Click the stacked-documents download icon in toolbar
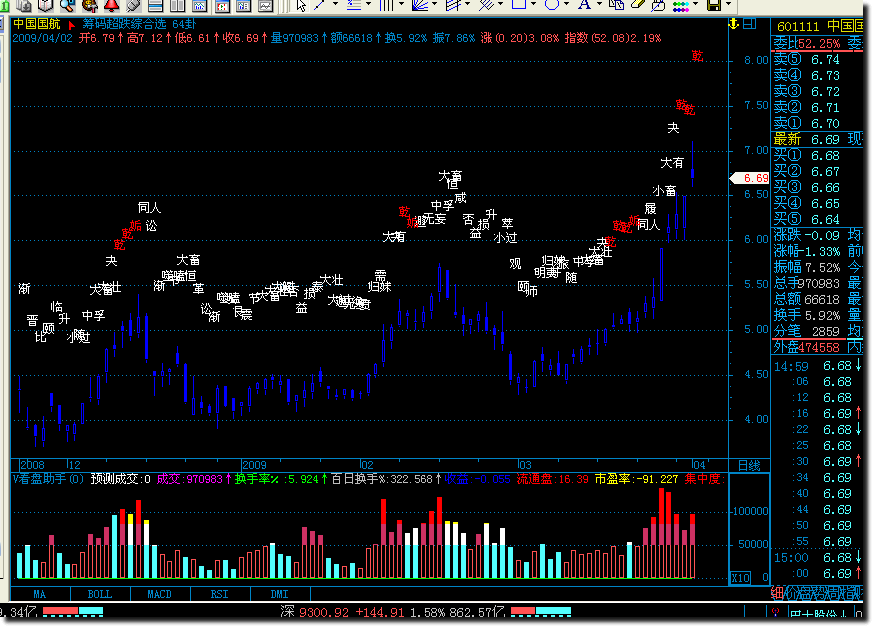Viewport: 875px width, 628px height. click(23, 6)
